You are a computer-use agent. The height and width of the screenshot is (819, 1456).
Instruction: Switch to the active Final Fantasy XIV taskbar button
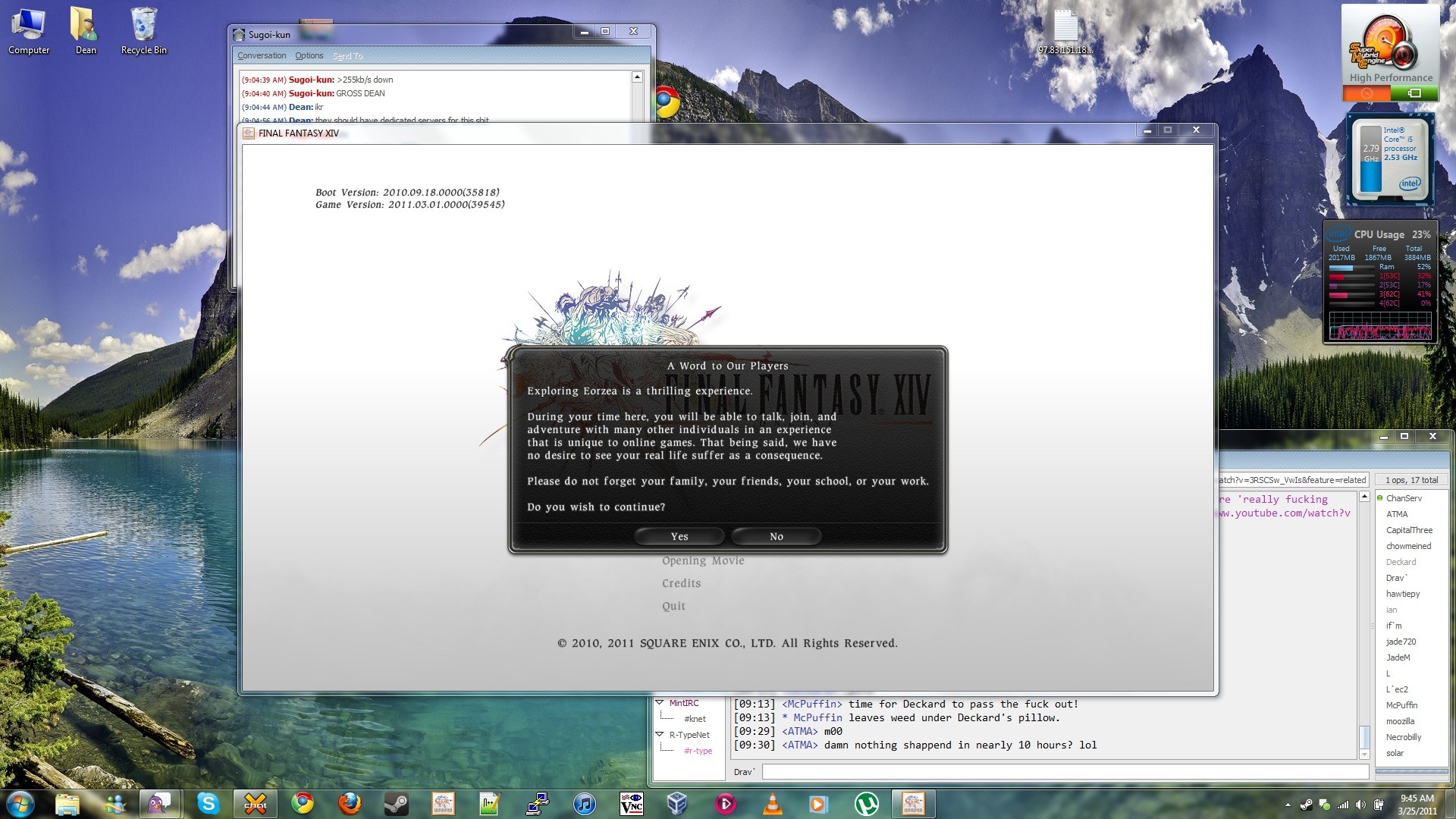tap(913, 803)
